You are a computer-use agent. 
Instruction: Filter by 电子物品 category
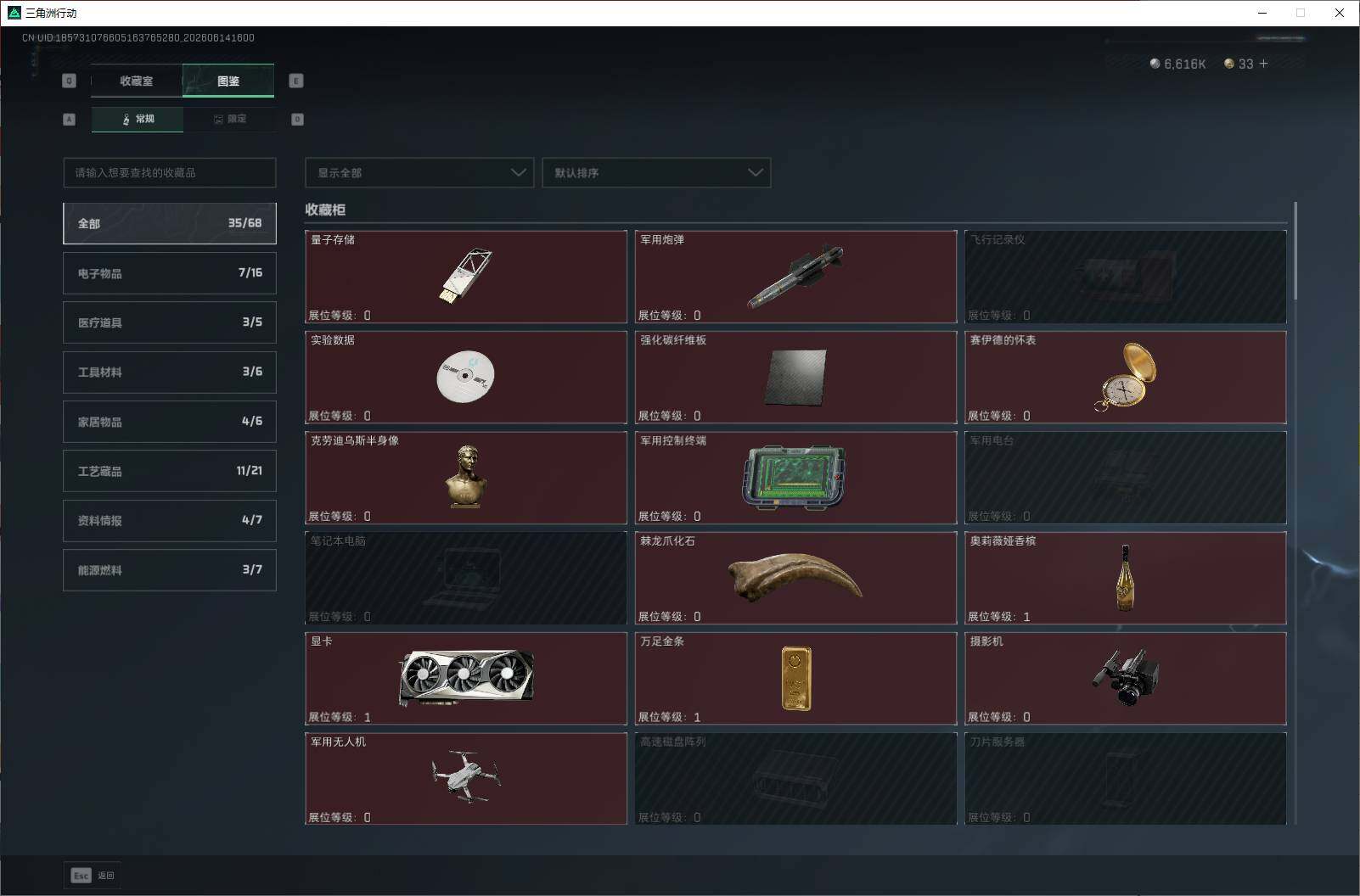point(170,273)
